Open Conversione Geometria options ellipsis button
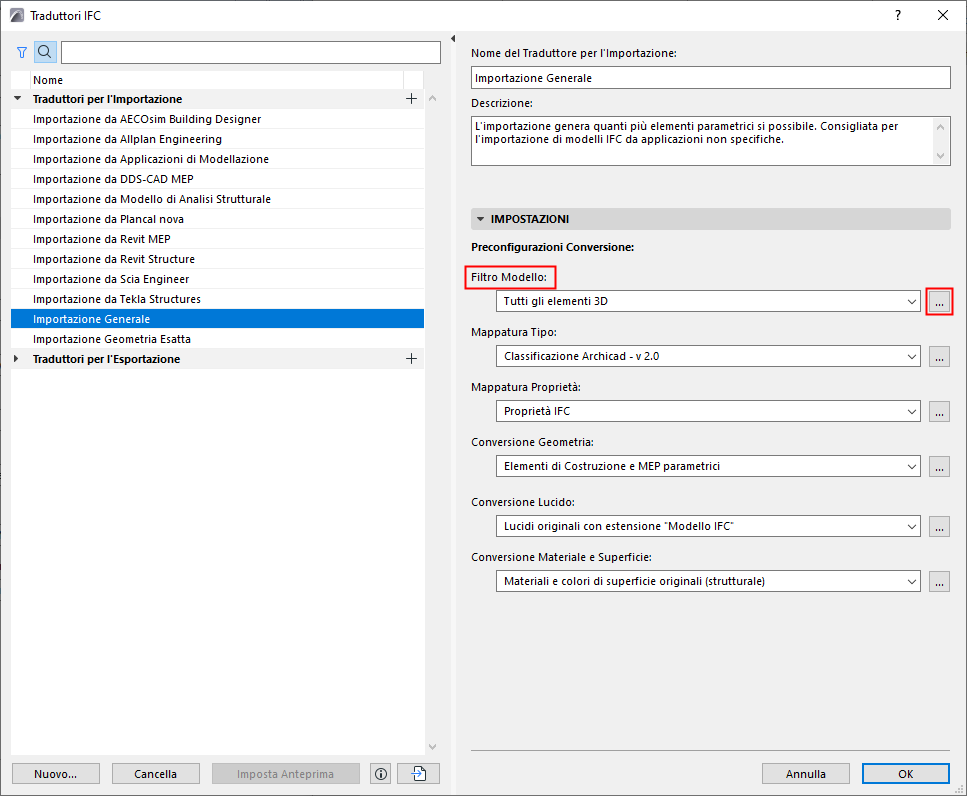Viewport: 967px width, 796px height. click(939, 466)
